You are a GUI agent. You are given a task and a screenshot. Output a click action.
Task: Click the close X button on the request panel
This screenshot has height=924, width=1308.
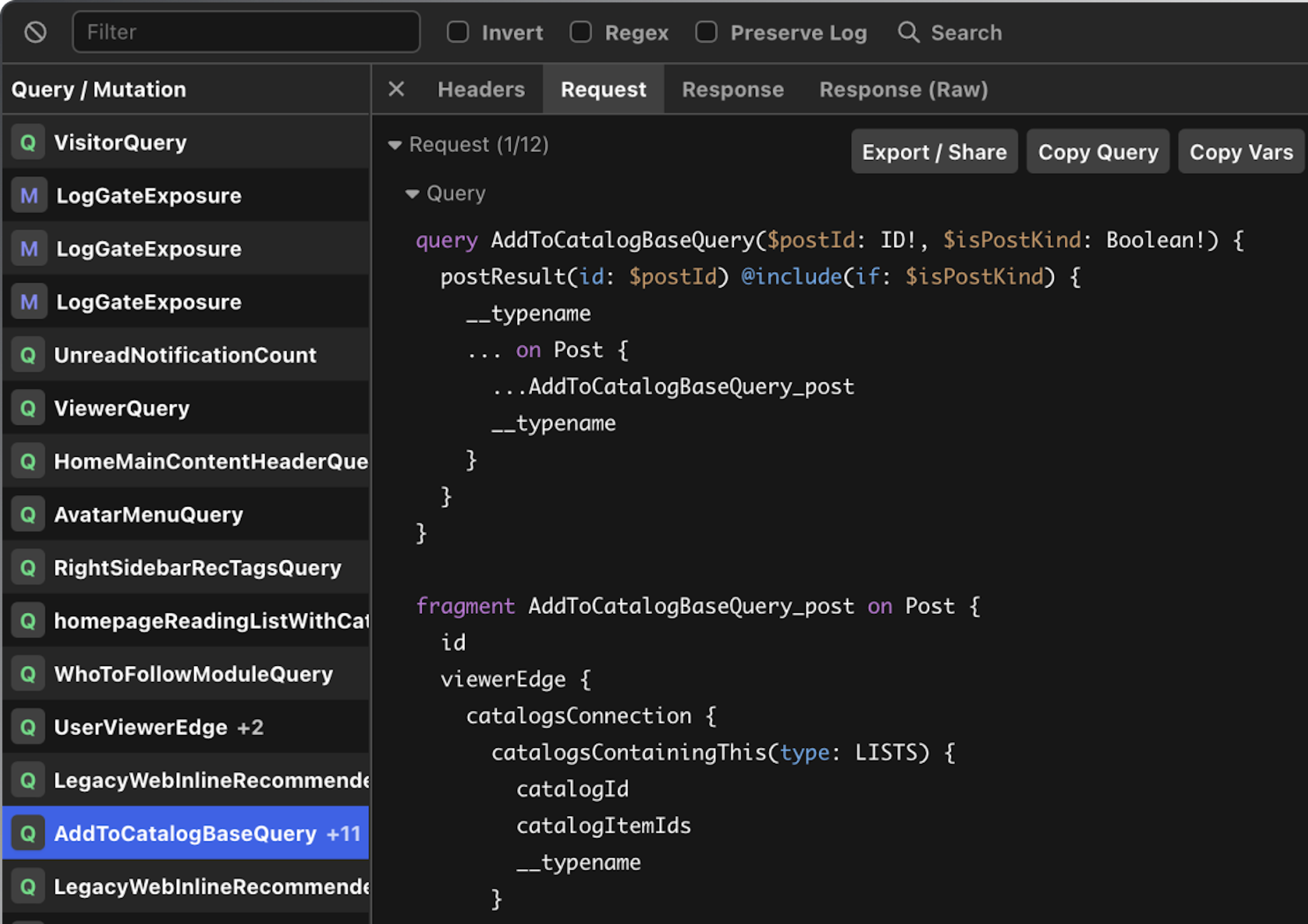(x=397, y=89)
